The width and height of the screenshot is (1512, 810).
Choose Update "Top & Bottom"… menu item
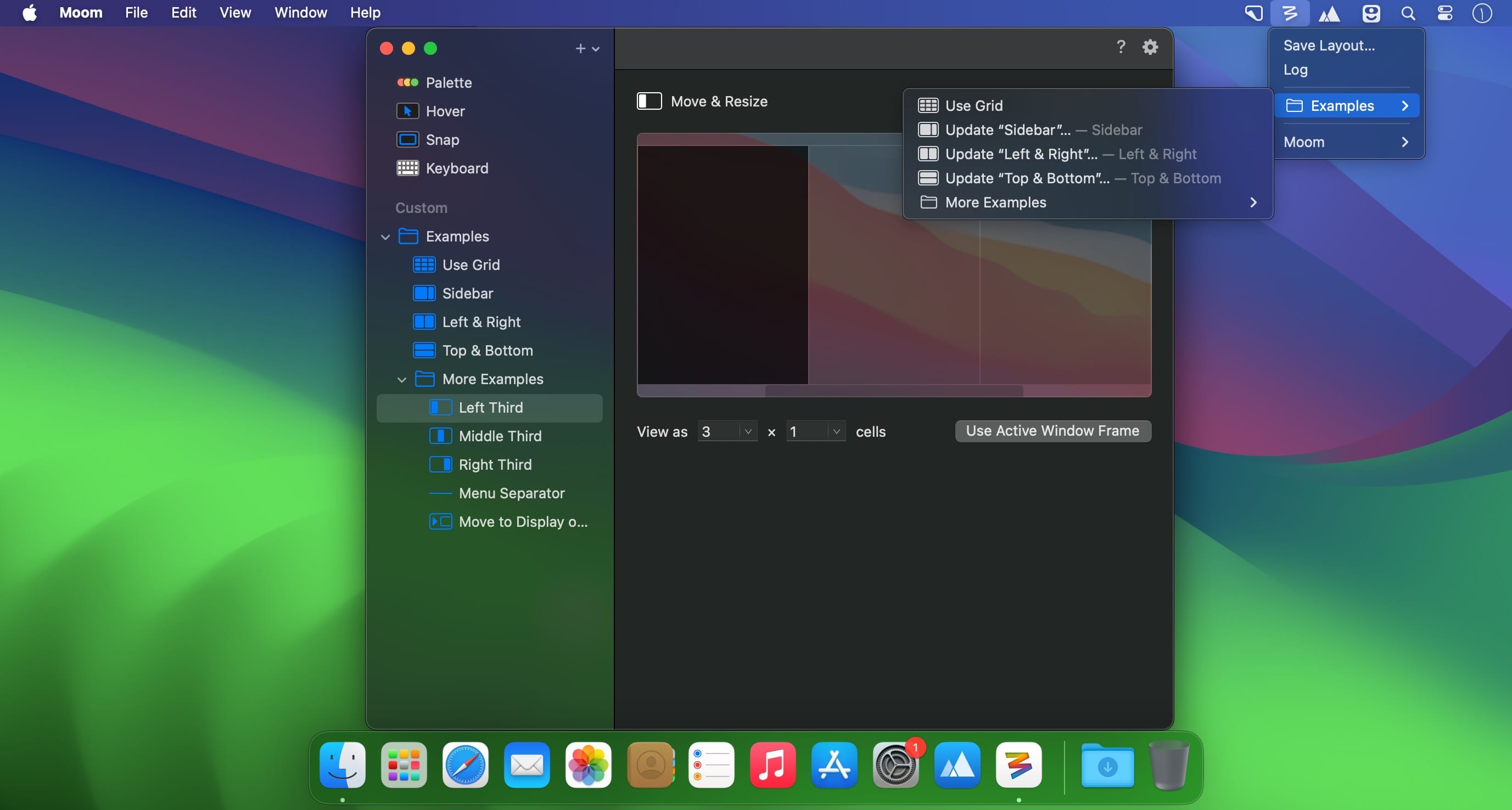point(1088,178)
